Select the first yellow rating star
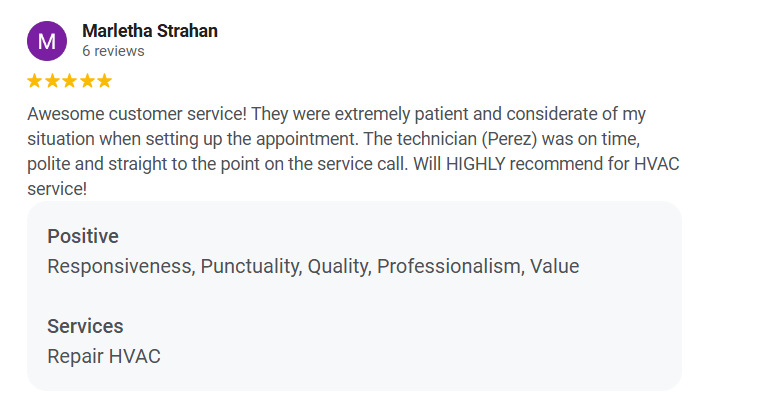The width and height of the screenshot is (770, 417). pyautogui.click(x=34, y=81)
